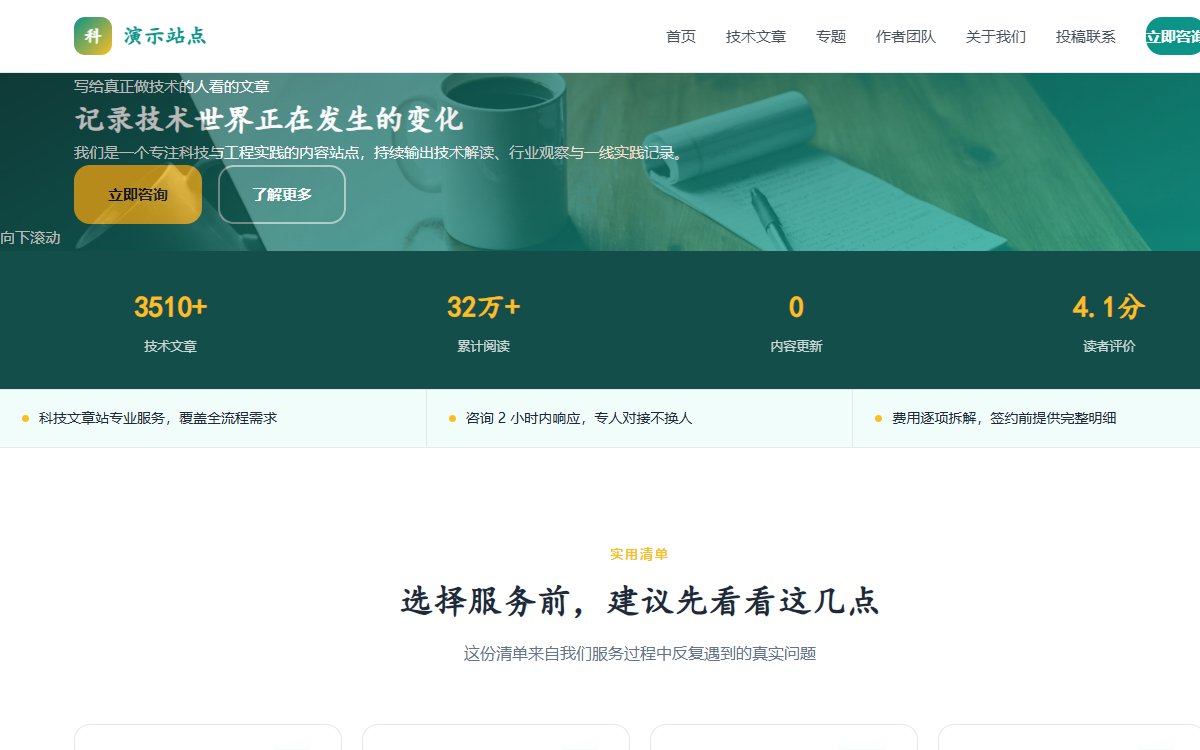This screenshot has width=1200, height=750.
Task: Click the 科 site logo icon
Action: 93,36
